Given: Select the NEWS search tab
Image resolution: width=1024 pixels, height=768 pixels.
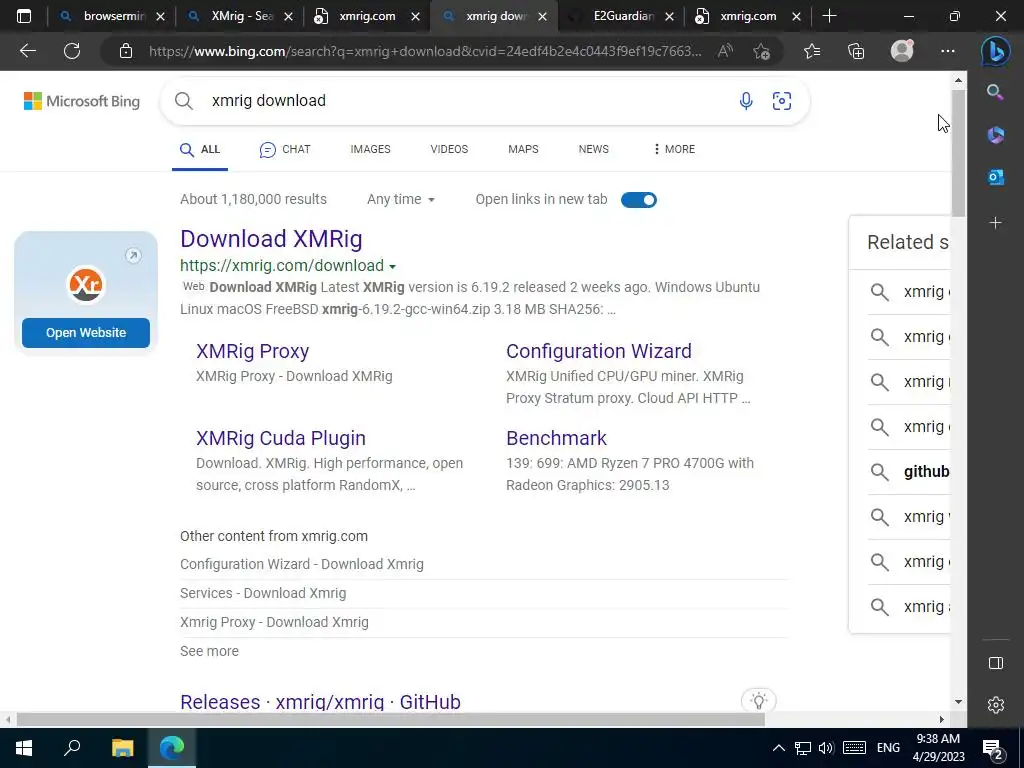Looking at the screenshot, I should tap(594, 149).
